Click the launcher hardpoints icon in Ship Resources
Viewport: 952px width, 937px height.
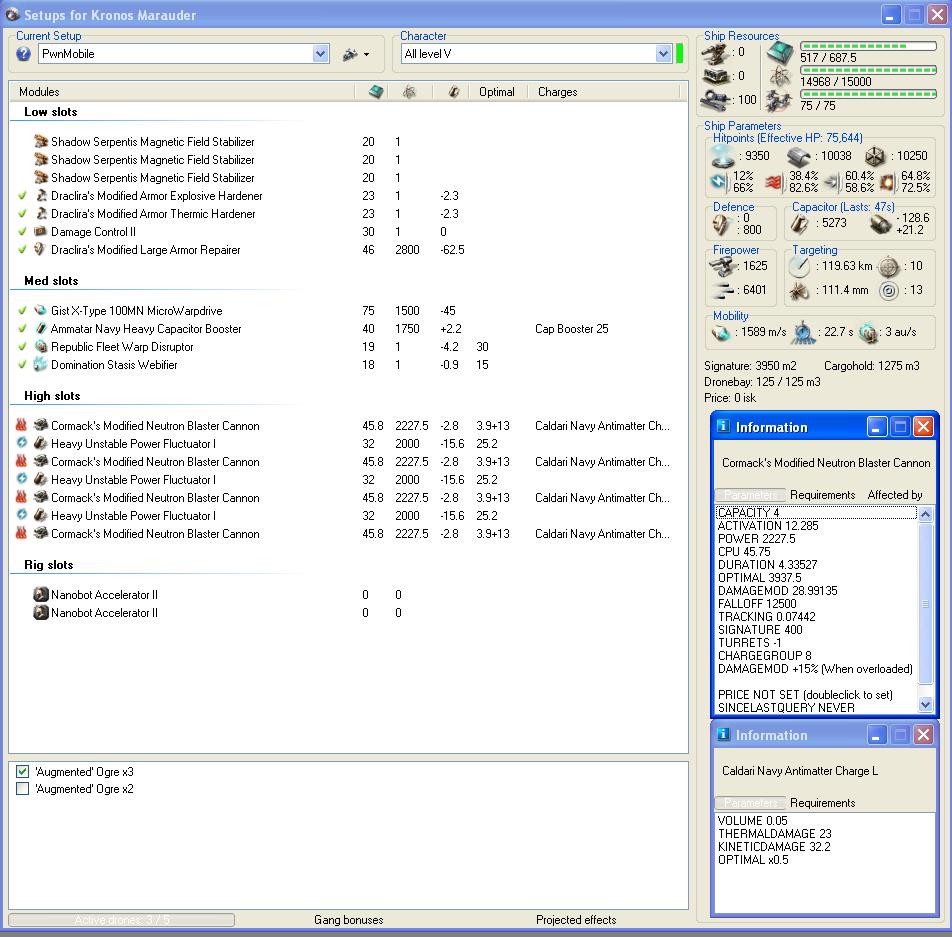pos(715,77)
